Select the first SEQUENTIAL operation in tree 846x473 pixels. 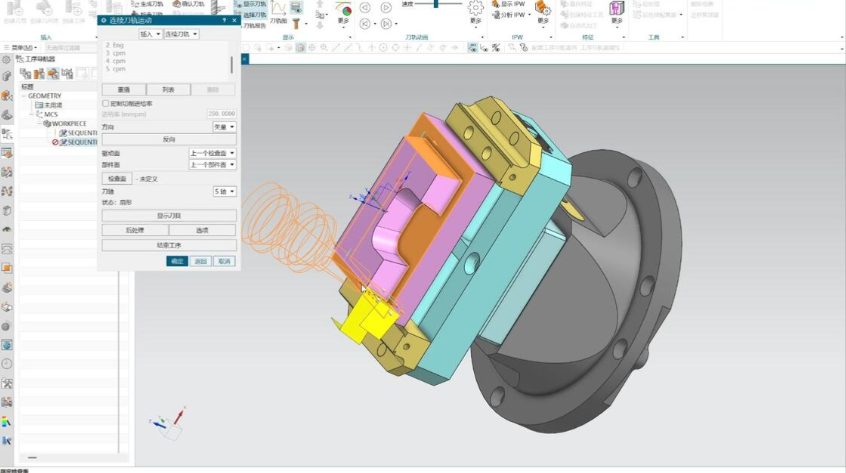(79, 133)
